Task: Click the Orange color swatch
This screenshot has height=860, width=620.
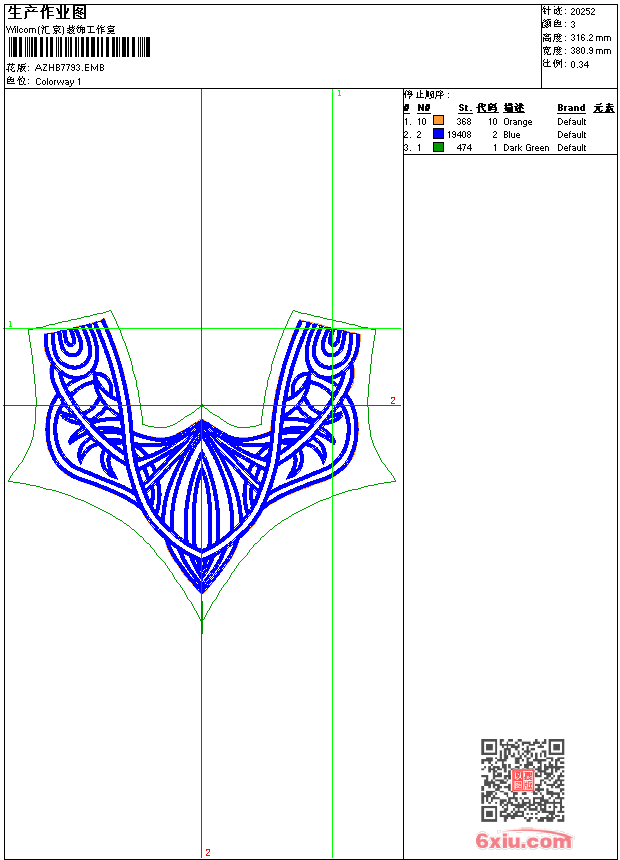Action: click(x=438, y=120)
